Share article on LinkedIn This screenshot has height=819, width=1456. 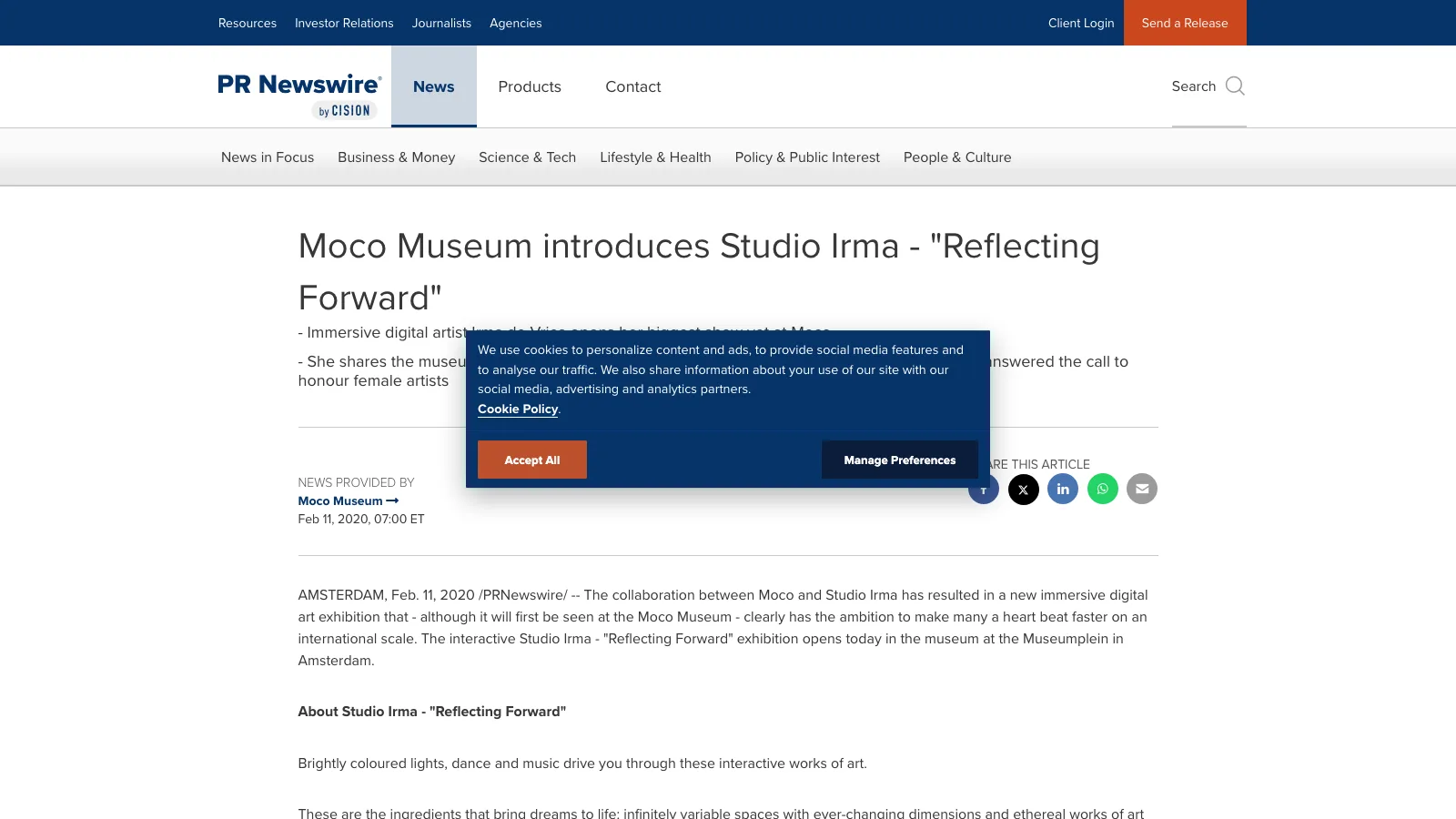[1063, 490]
